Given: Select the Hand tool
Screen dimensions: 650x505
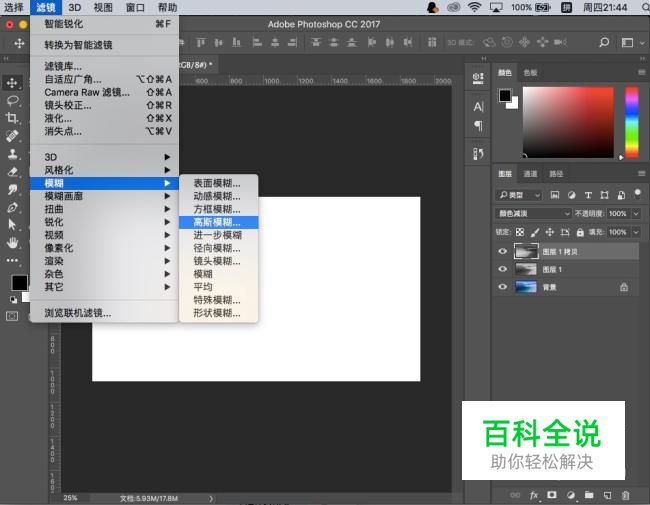Looking at the screenshot, I should click(13, 242).
